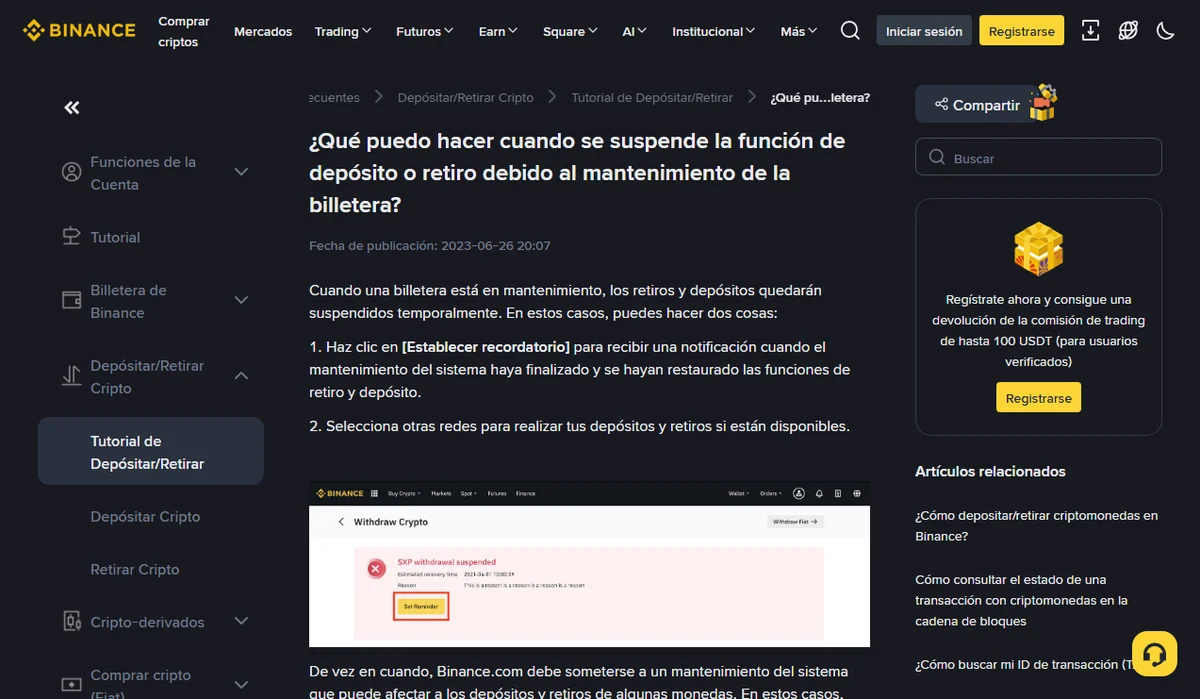The image size is (1200, 699).
Task: Open Depósitar/Retirar Cripto breadcrumb link
Action: (x=466, y=97)
